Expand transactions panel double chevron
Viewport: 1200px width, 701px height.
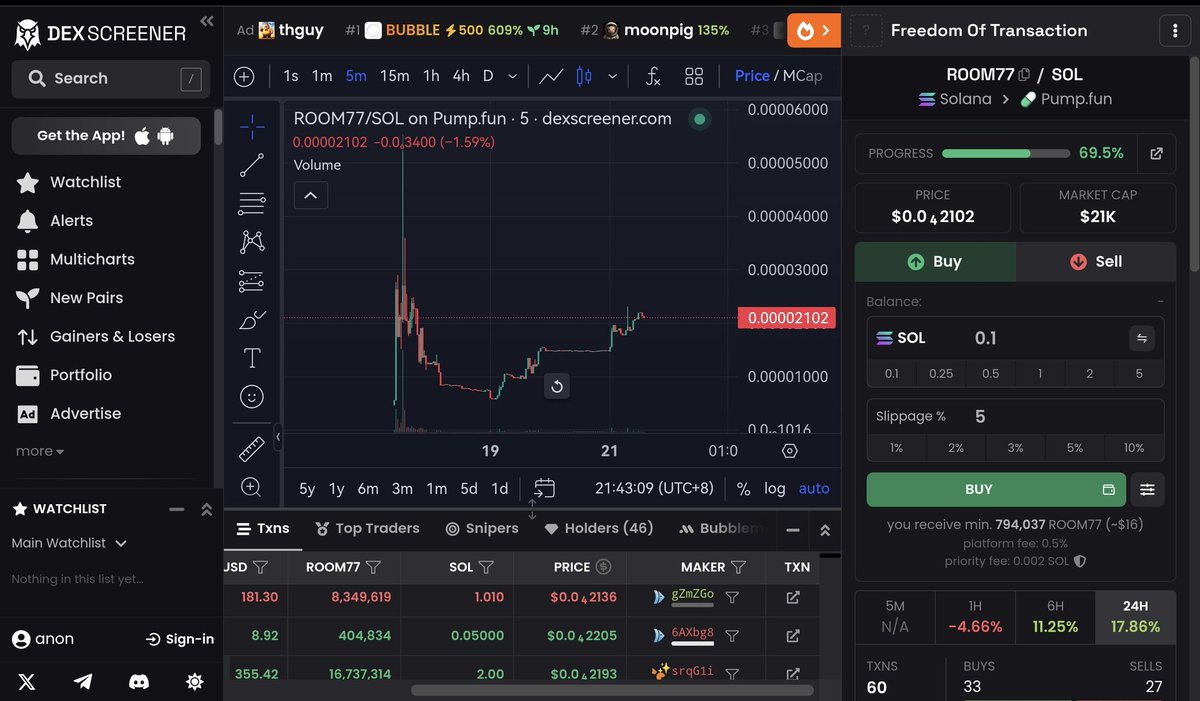click(x=825, y=530)
